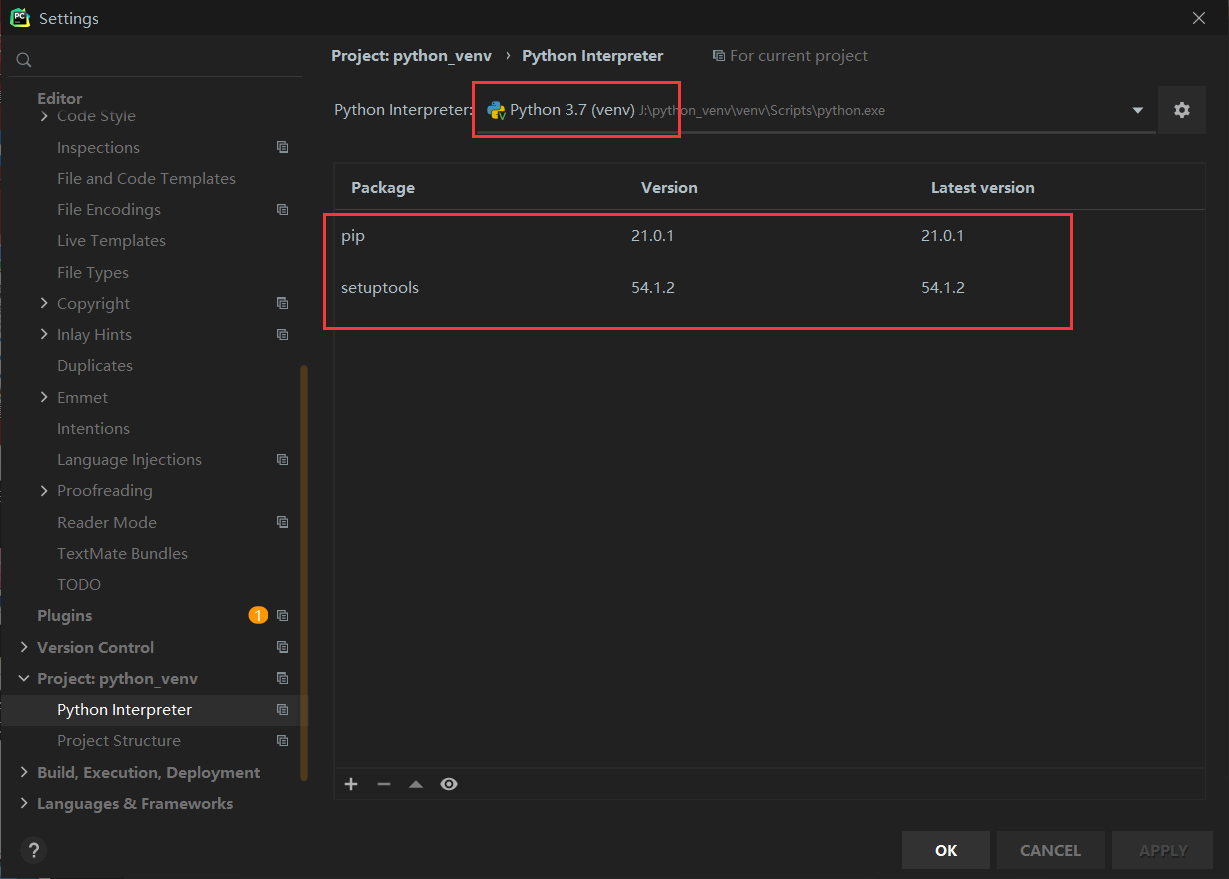Click the interpreter settings gear icon
Screen dimensions: 1229x879
tap(1182, 110)
